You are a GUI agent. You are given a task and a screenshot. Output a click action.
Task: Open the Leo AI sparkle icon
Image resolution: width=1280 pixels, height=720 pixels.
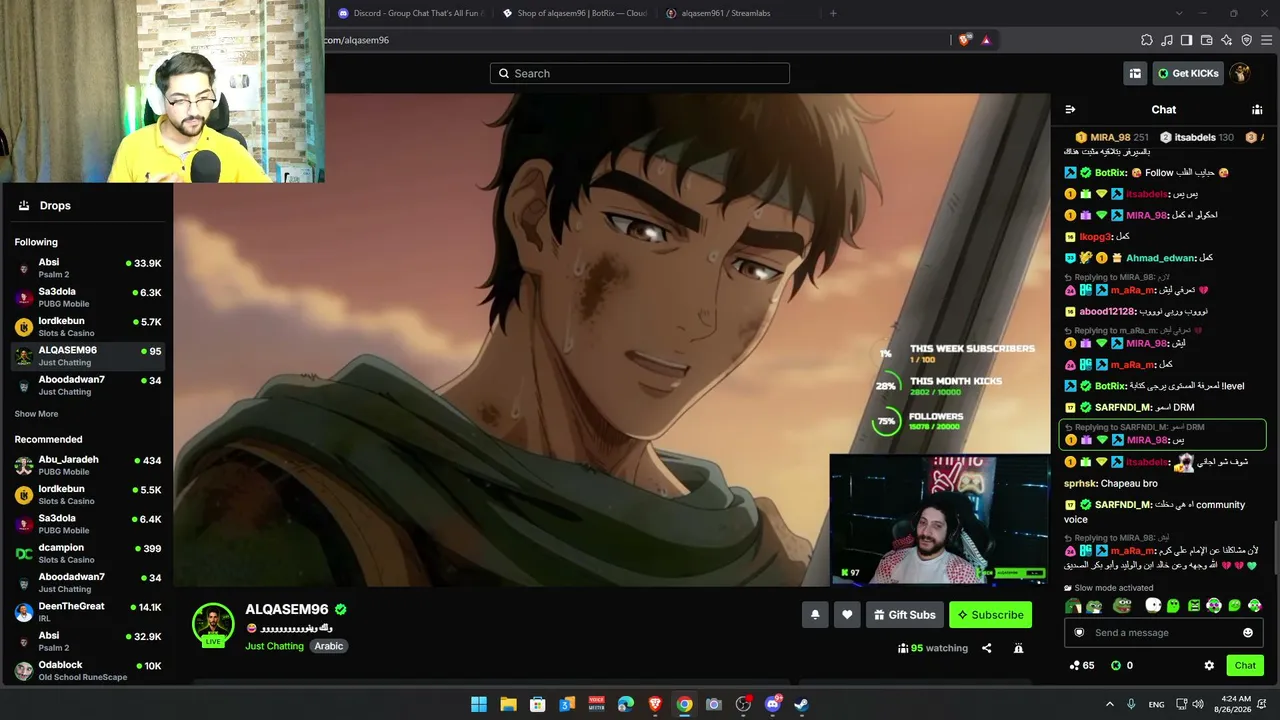[x=1226, y=40]
